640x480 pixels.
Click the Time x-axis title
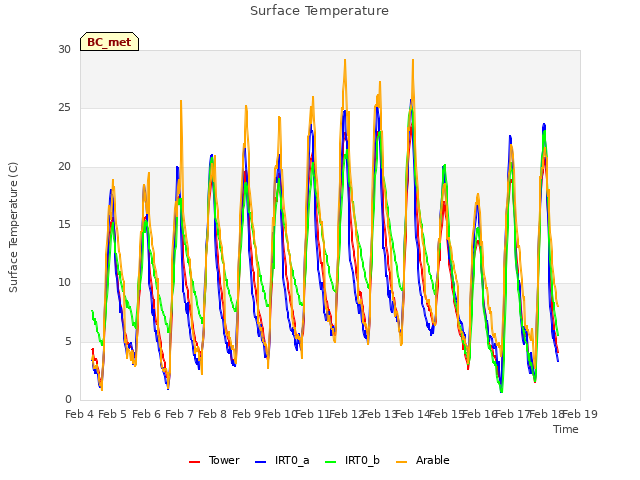point(566,429)
